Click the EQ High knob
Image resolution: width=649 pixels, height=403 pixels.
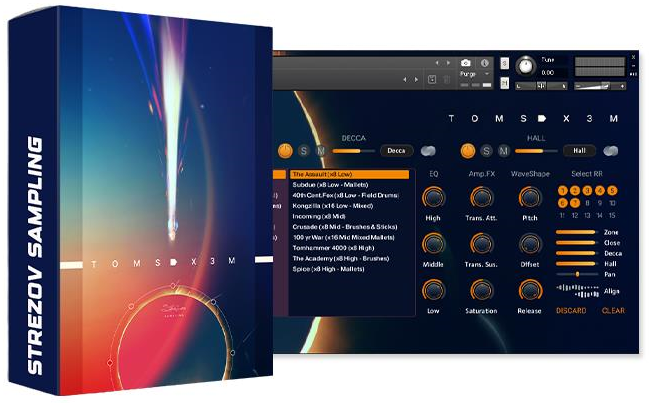tap(433, 197)
